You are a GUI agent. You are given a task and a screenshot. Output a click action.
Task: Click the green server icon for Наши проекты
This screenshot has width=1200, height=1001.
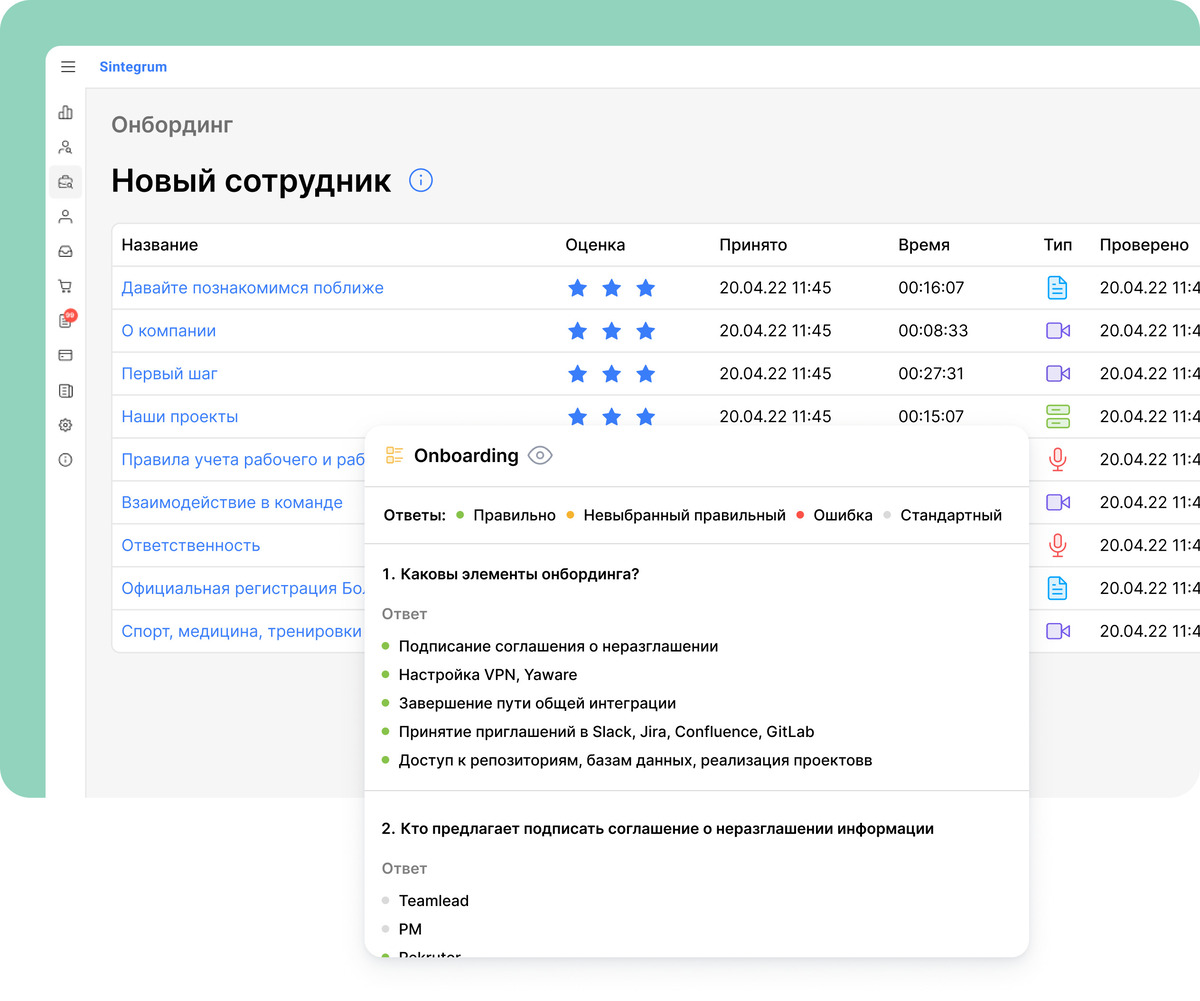point(1058,416)
